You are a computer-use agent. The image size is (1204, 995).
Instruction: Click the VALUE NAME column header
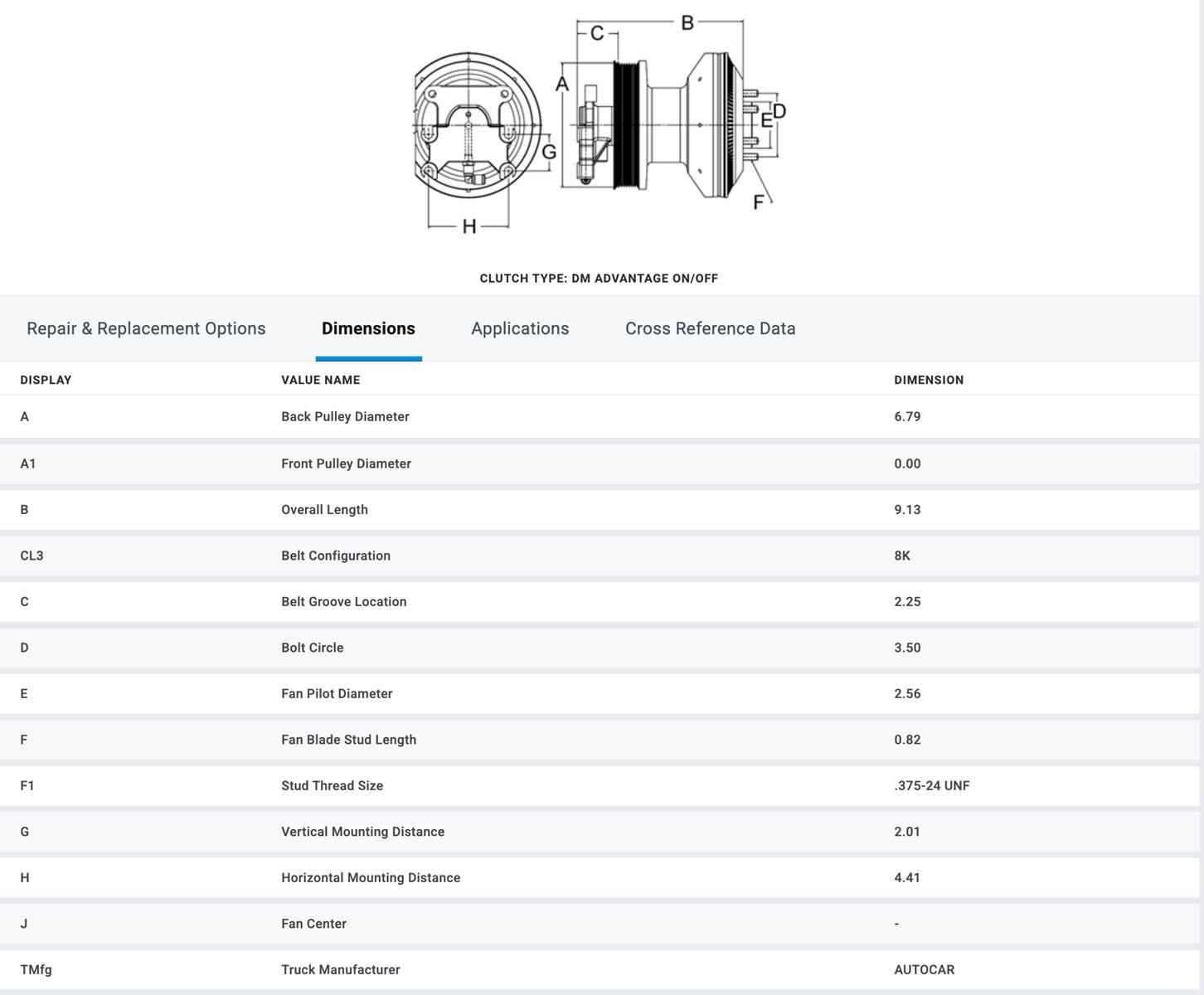click(320, 380)
